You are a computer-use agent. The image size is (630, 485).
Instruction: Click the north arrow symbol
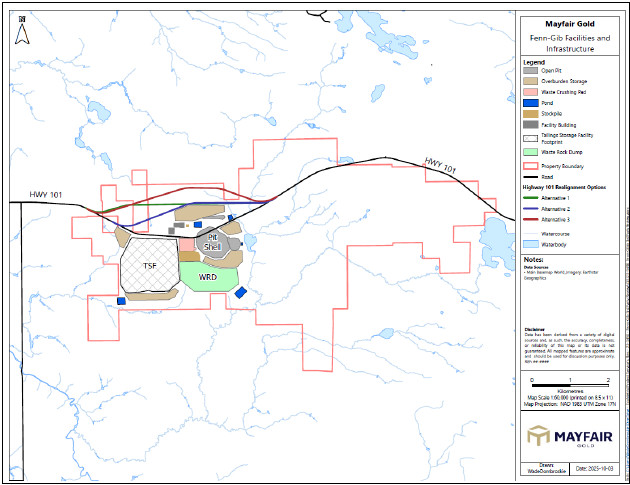[x=22, y=31]
